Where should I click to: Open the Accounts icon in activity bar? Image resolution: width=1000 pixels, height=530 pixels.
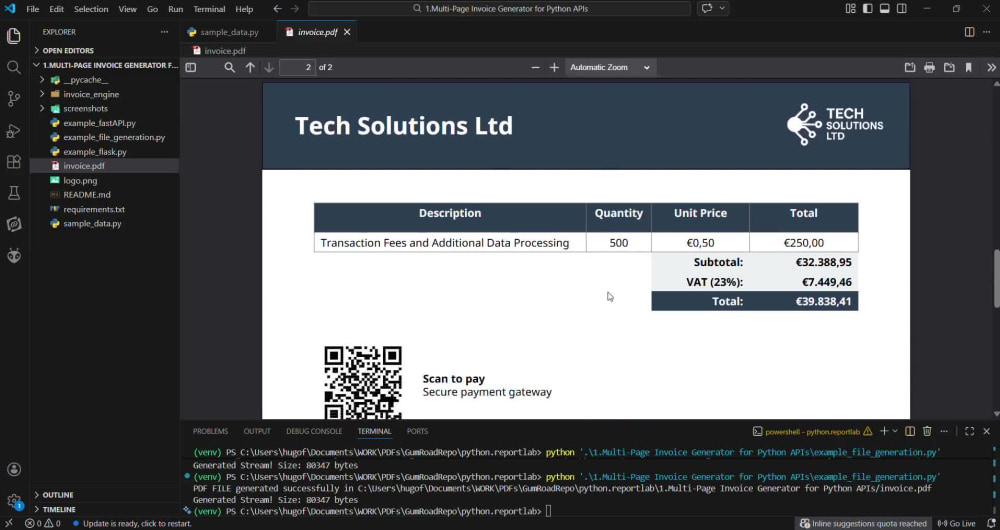tap(13, 469)
